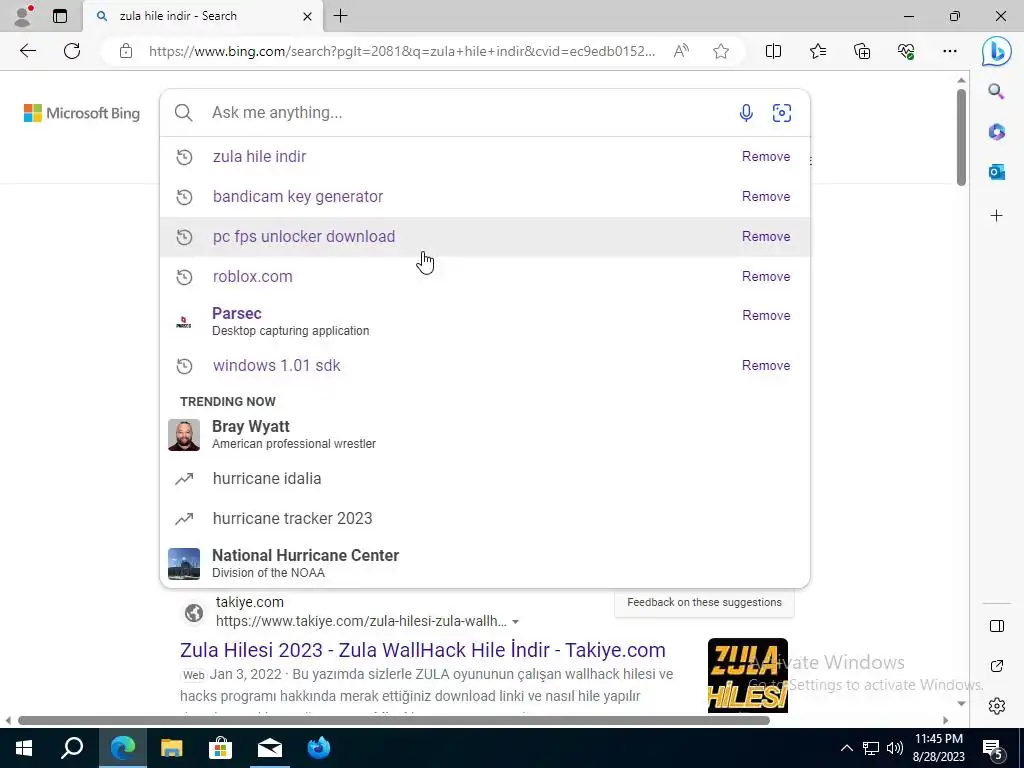View site information lock icon

[126, 51]
